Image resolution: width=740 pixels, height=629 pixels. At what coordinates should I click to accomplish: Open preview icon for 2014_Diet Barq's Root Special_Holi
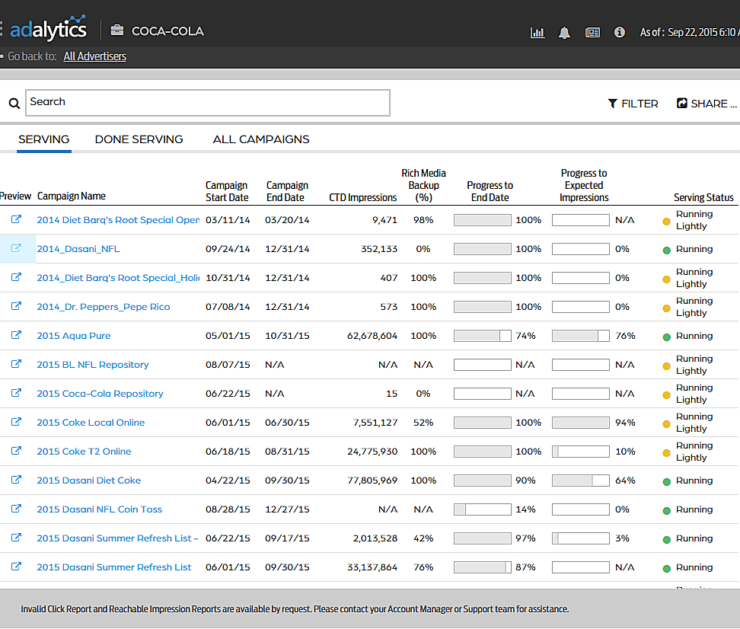[16, 277]
